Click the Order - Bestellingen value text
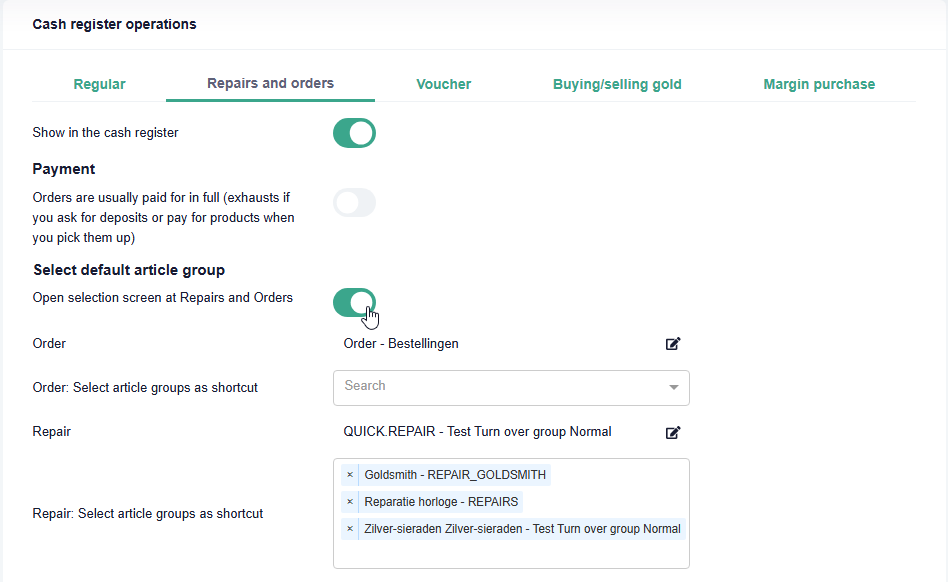 click(x=401, y=344)
